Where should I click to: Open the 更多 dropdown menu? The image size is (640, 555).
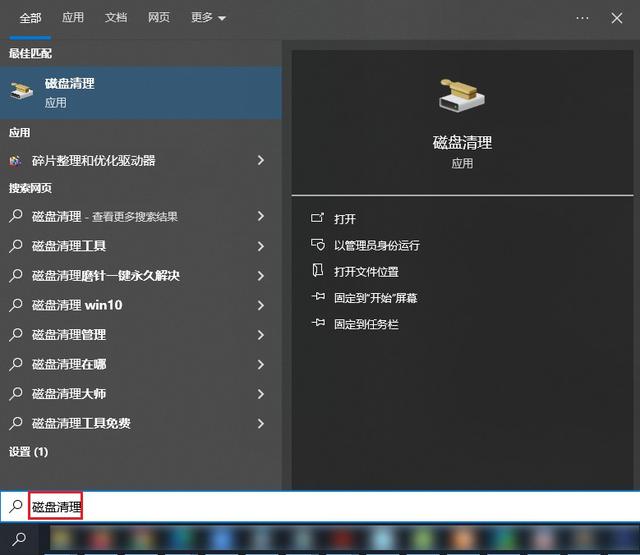tap(208, 18)
